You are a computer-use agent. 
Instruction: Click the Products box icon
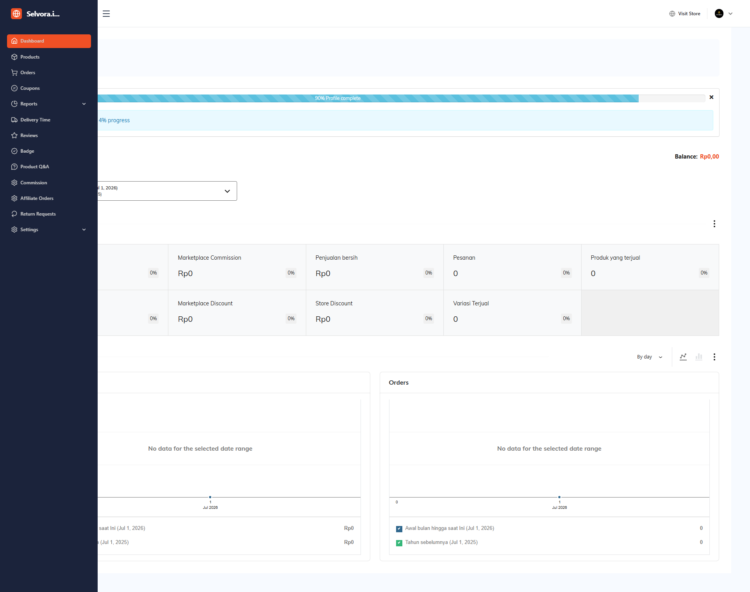click(14, 57)
